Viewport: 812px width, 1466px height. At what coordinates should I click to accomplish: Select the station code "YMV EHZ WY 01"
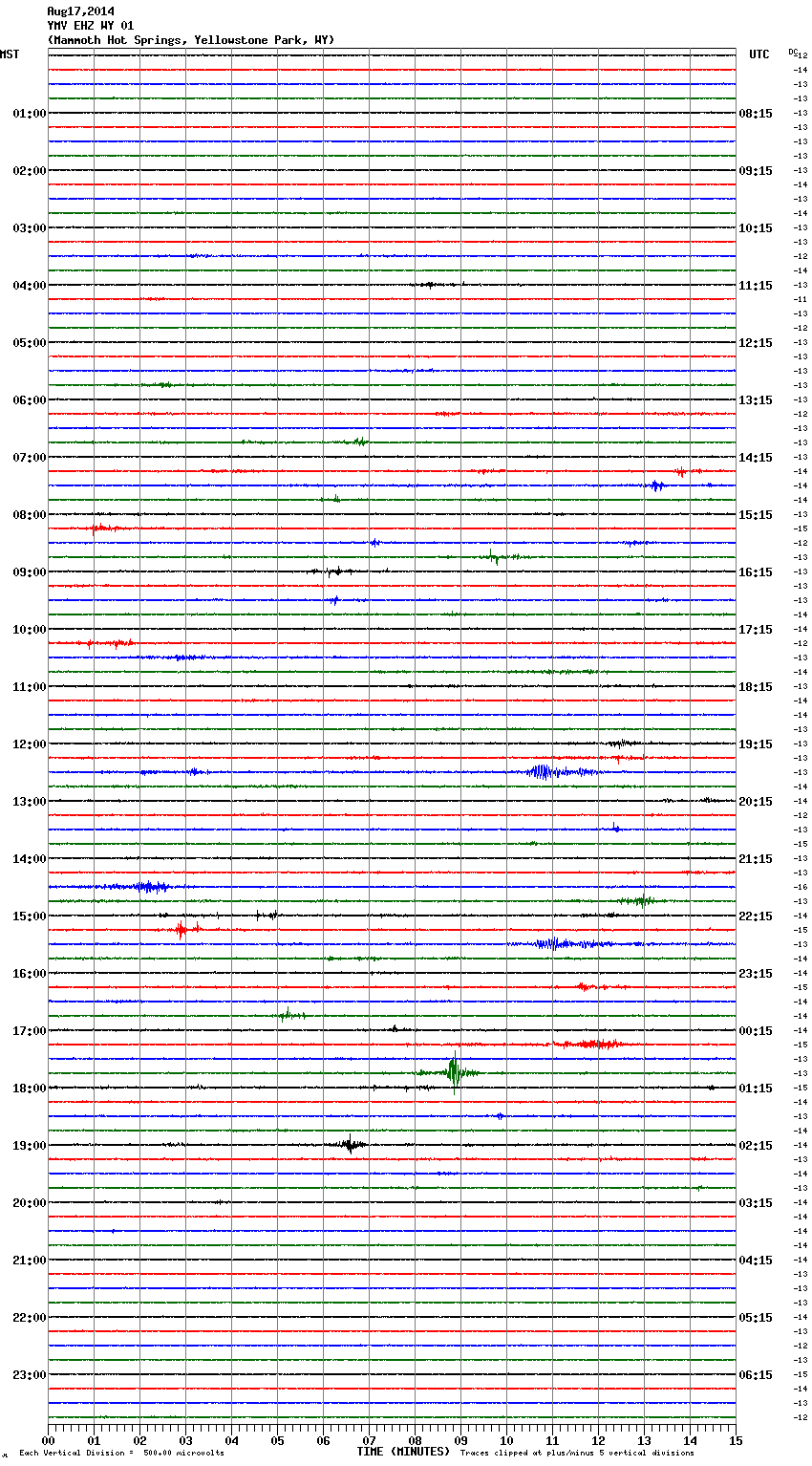point(91,26)
